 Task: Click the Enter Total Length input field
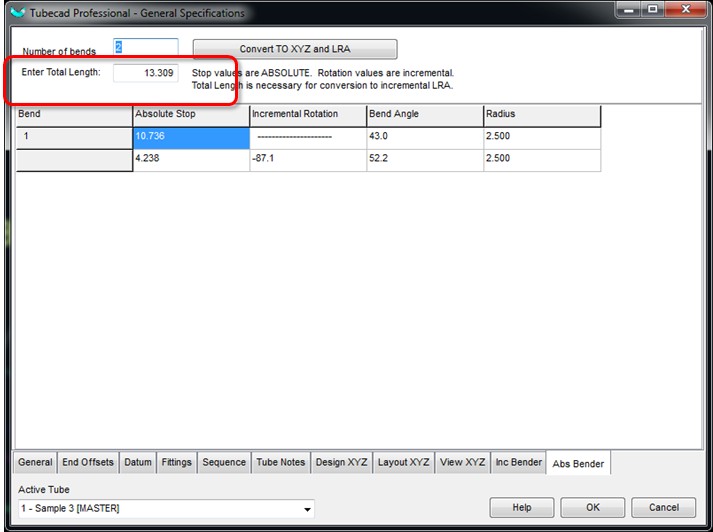(145, 73)
